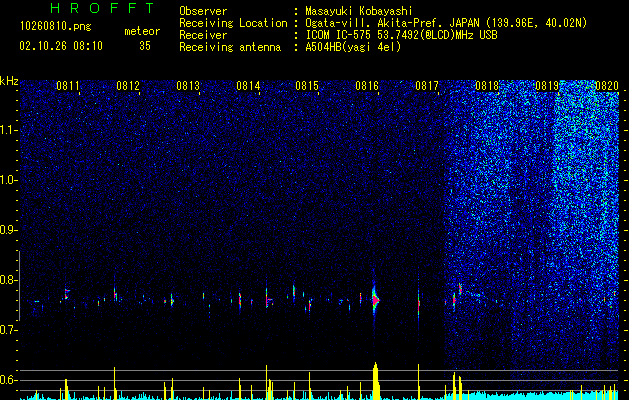The image size is (629, 400).
Task: Click the 0819 time marker
Action: [x=547, y=86]
